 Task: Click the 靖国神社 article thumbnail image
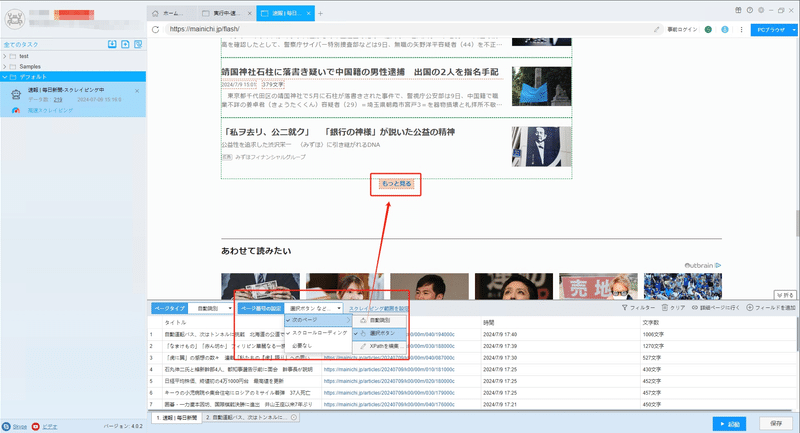tap(541, 86)
